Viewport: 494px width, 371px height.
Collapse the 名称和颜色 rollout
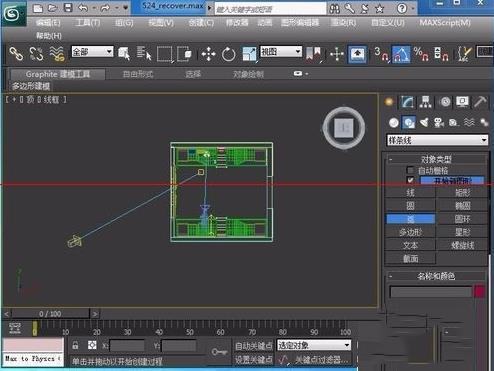(436, 276)
